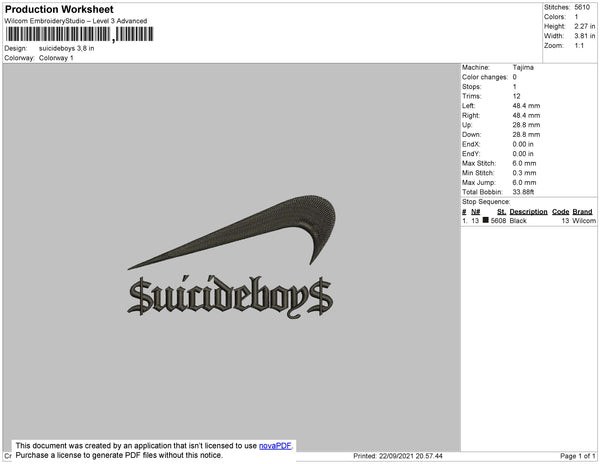Click the Machine value 'Tajima'

(523, 67)
